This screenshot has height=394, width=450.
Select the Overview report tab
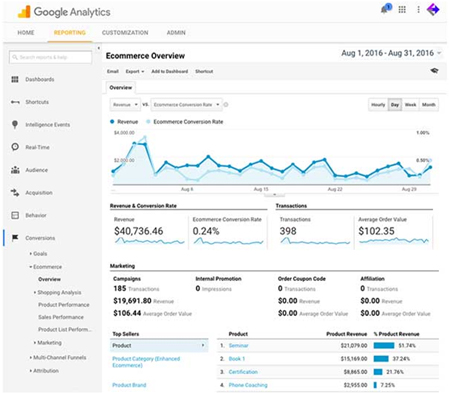[x=121, y=88]
